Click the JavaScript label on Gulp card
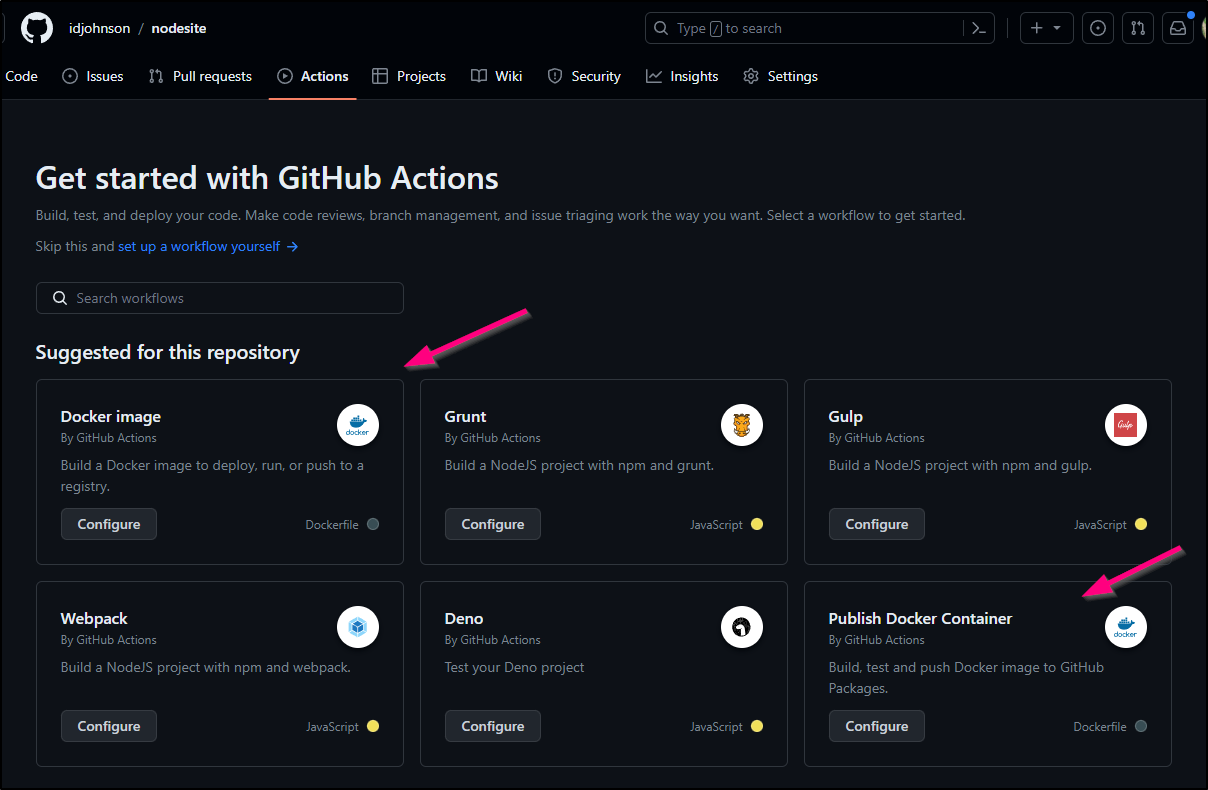The width and height of the screenshot is (1208, 790). (1100, 524)
